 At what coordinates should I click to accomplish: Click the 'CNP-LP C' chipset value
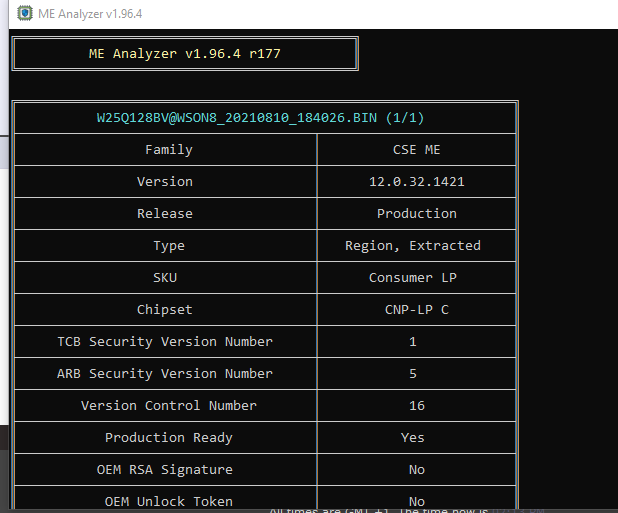click(x=417, y=310)
